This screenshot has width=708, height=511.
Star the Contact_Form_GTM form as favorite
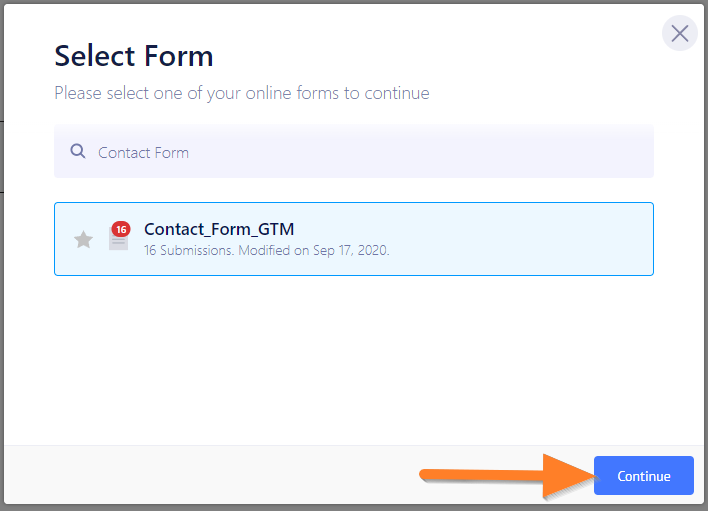(84, 240)
